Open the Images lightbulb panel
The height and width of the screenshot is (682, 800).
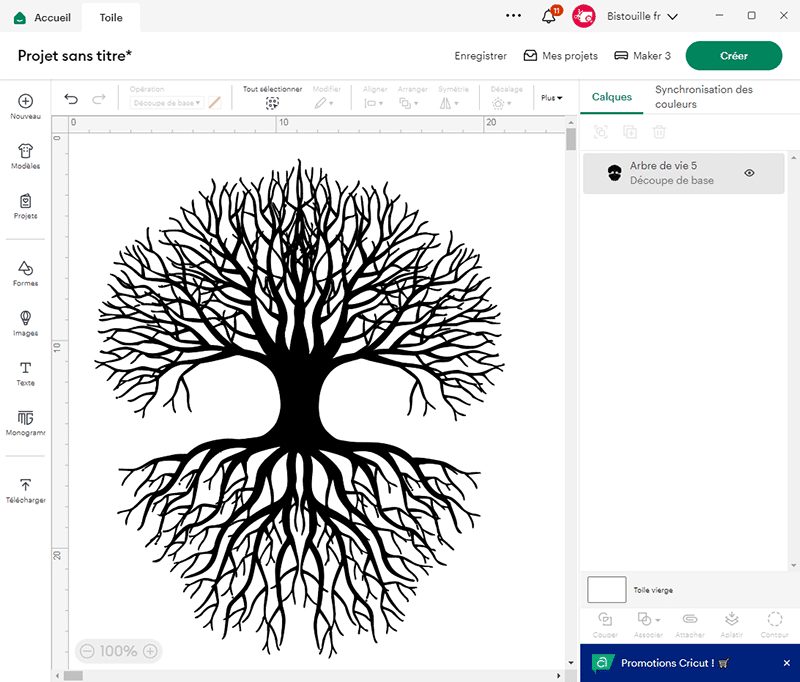click(26, 323)
